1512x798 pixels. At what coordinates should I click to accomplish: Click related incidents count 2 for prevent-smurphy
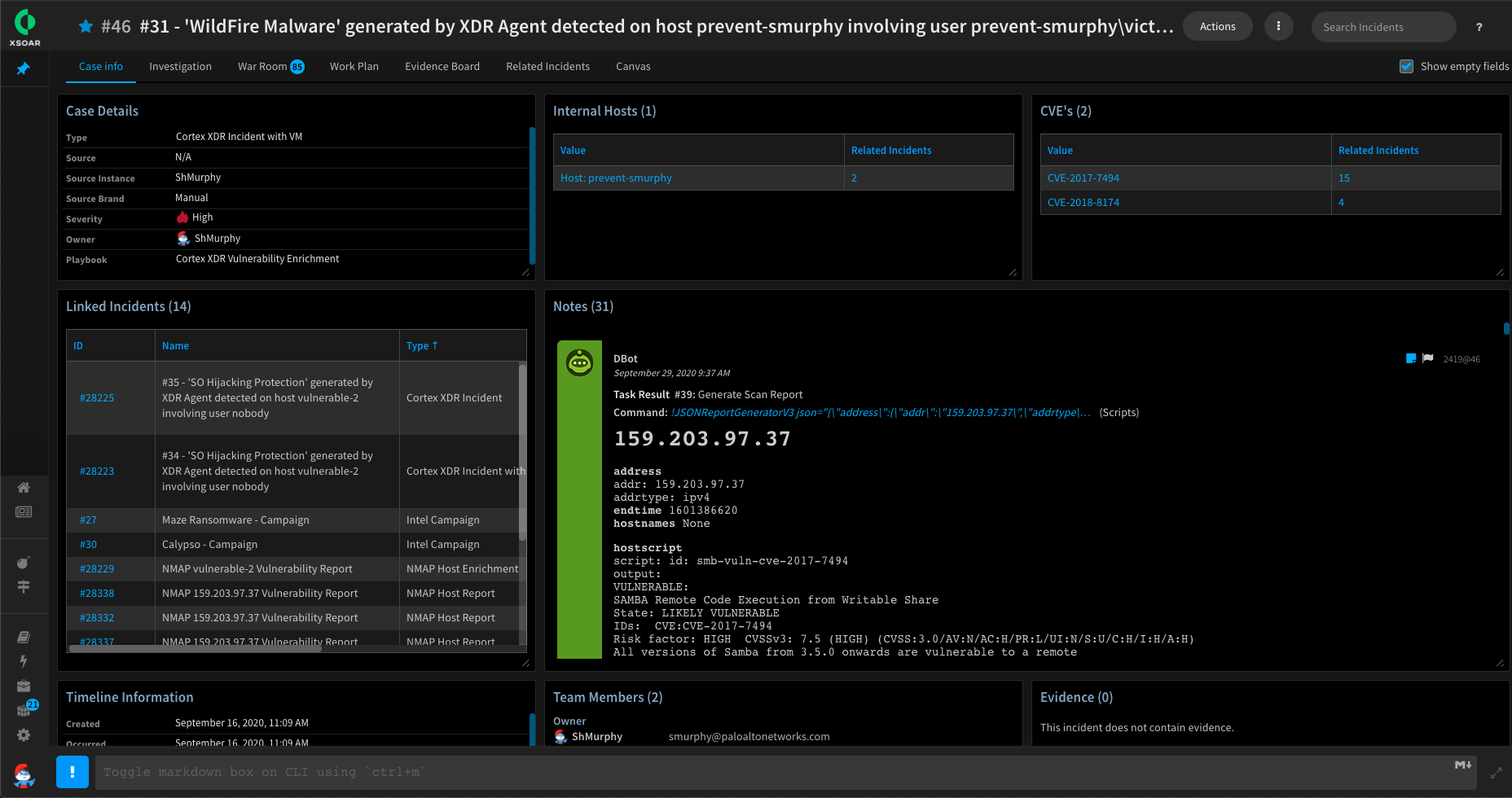tap(854, 178)
